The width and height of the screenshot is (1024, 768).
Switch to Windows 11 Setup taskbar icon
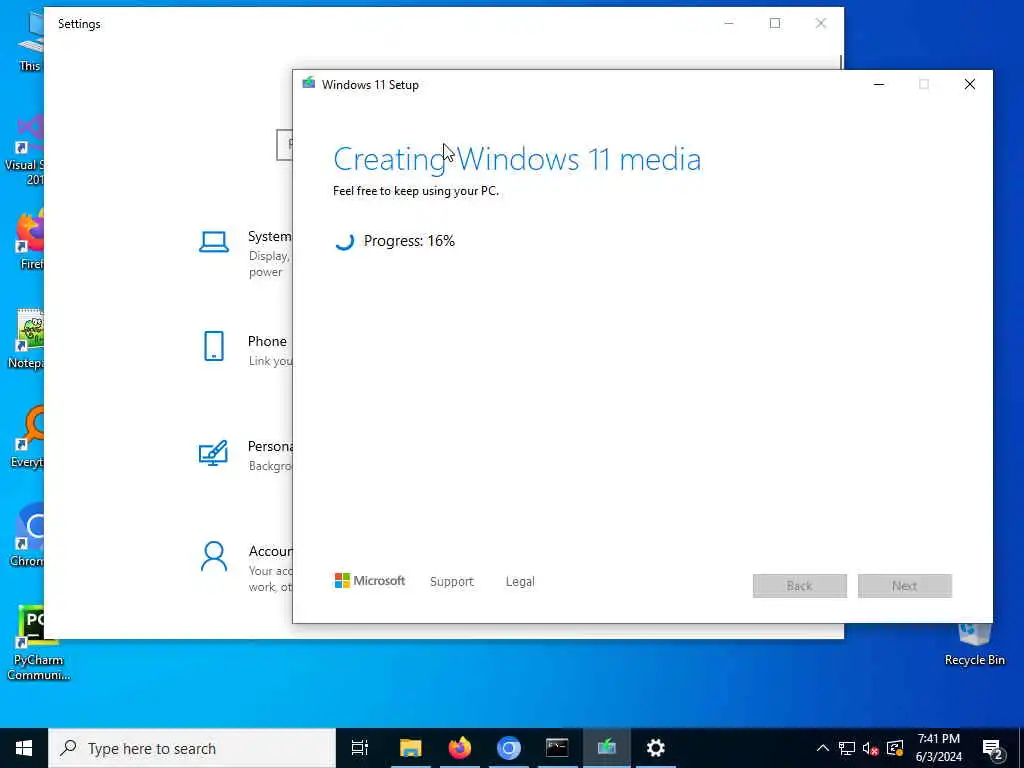607,748
